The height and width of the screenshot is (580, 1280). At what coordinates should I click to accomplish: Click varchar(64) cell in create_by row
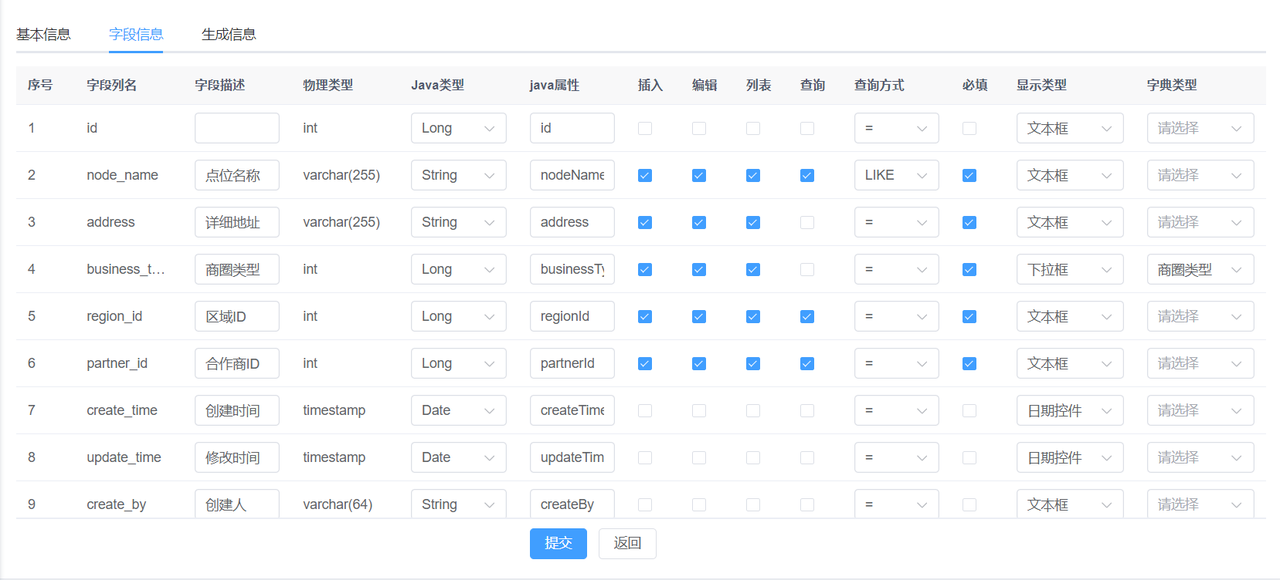click(x=338, y=504)
